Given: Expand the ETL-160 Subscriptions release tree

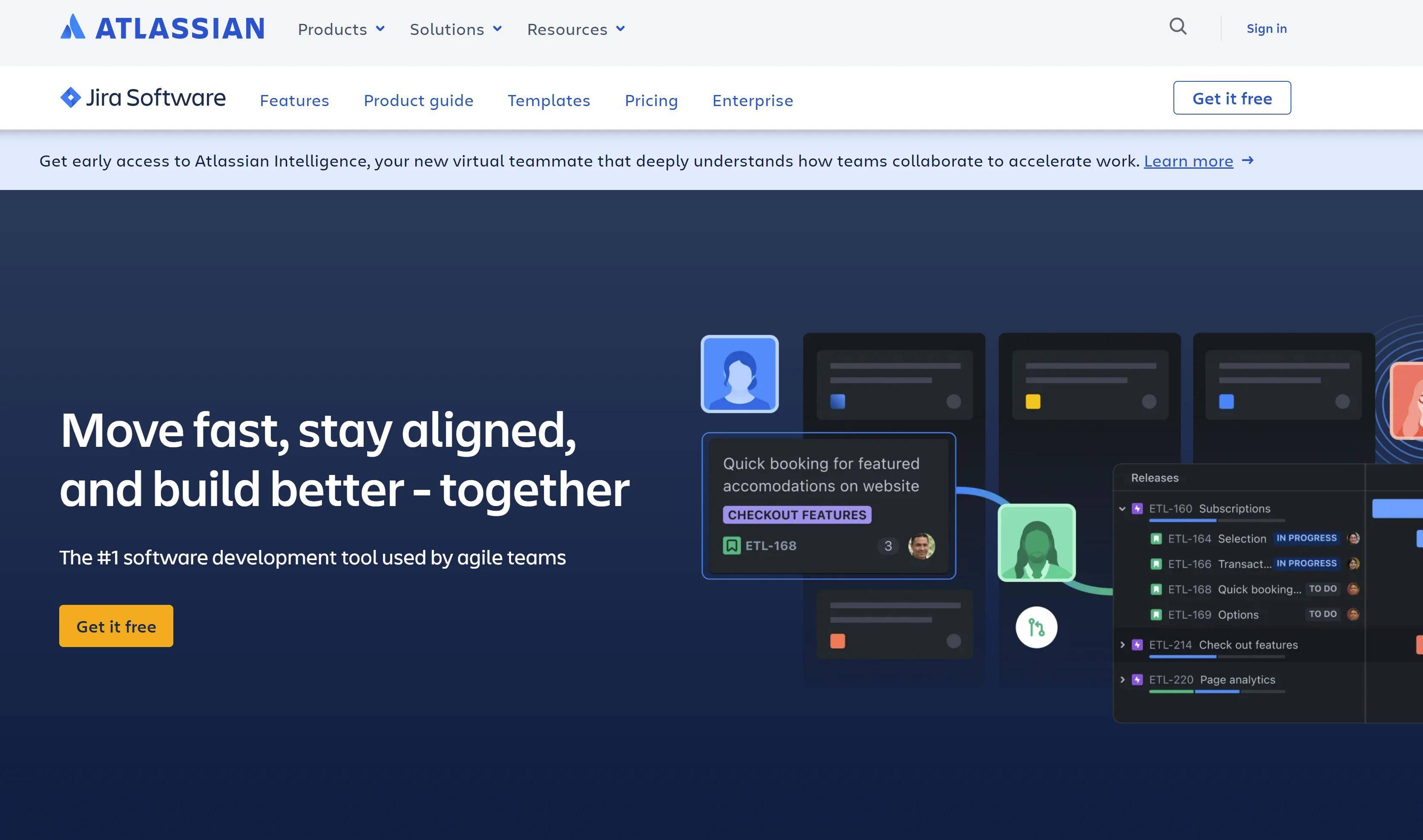Looking at the screenshot, I should click(1122, 508).
